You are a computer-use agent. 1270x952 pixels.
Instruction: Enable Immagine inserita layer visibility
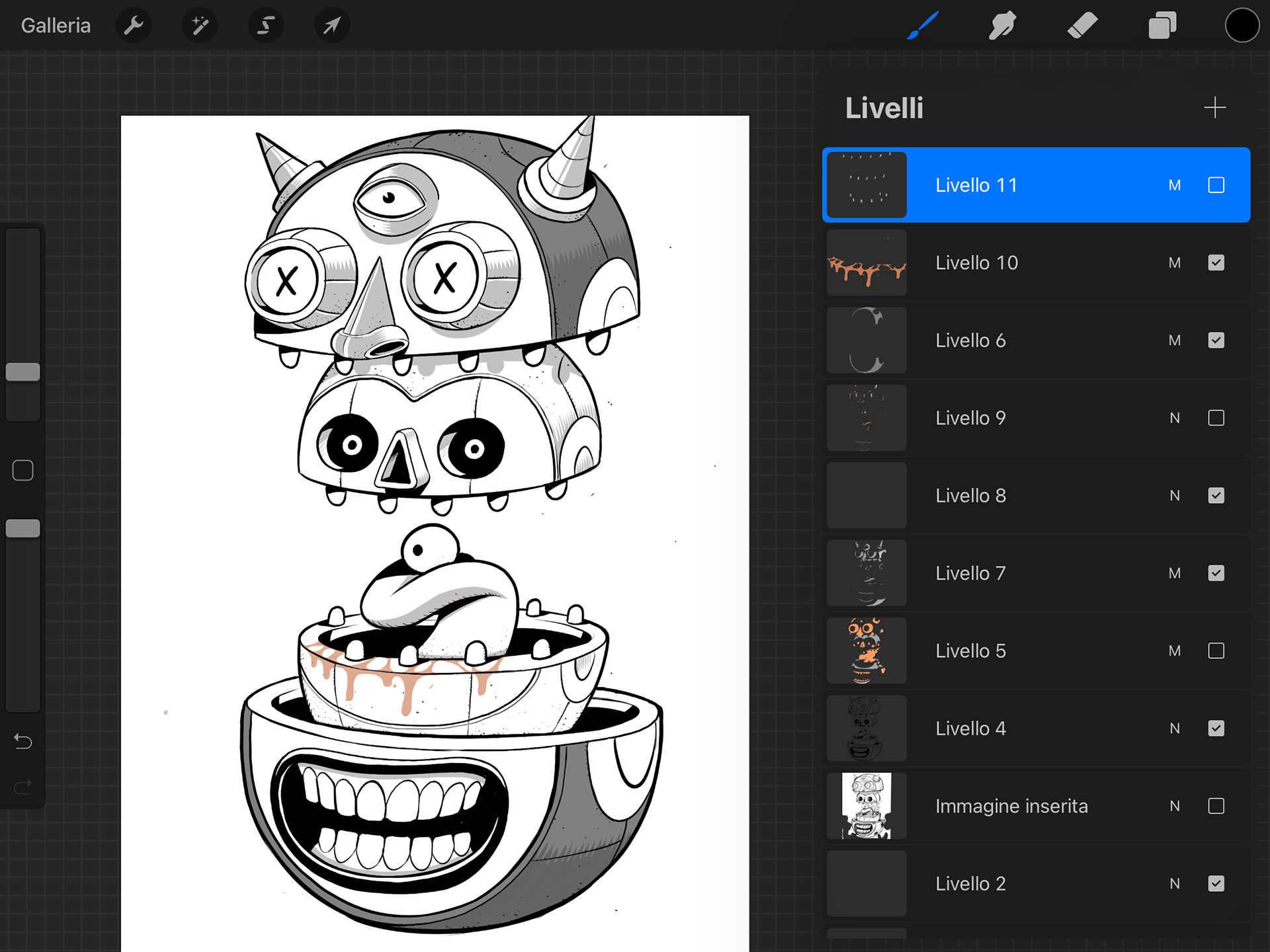pos(1216,806)
